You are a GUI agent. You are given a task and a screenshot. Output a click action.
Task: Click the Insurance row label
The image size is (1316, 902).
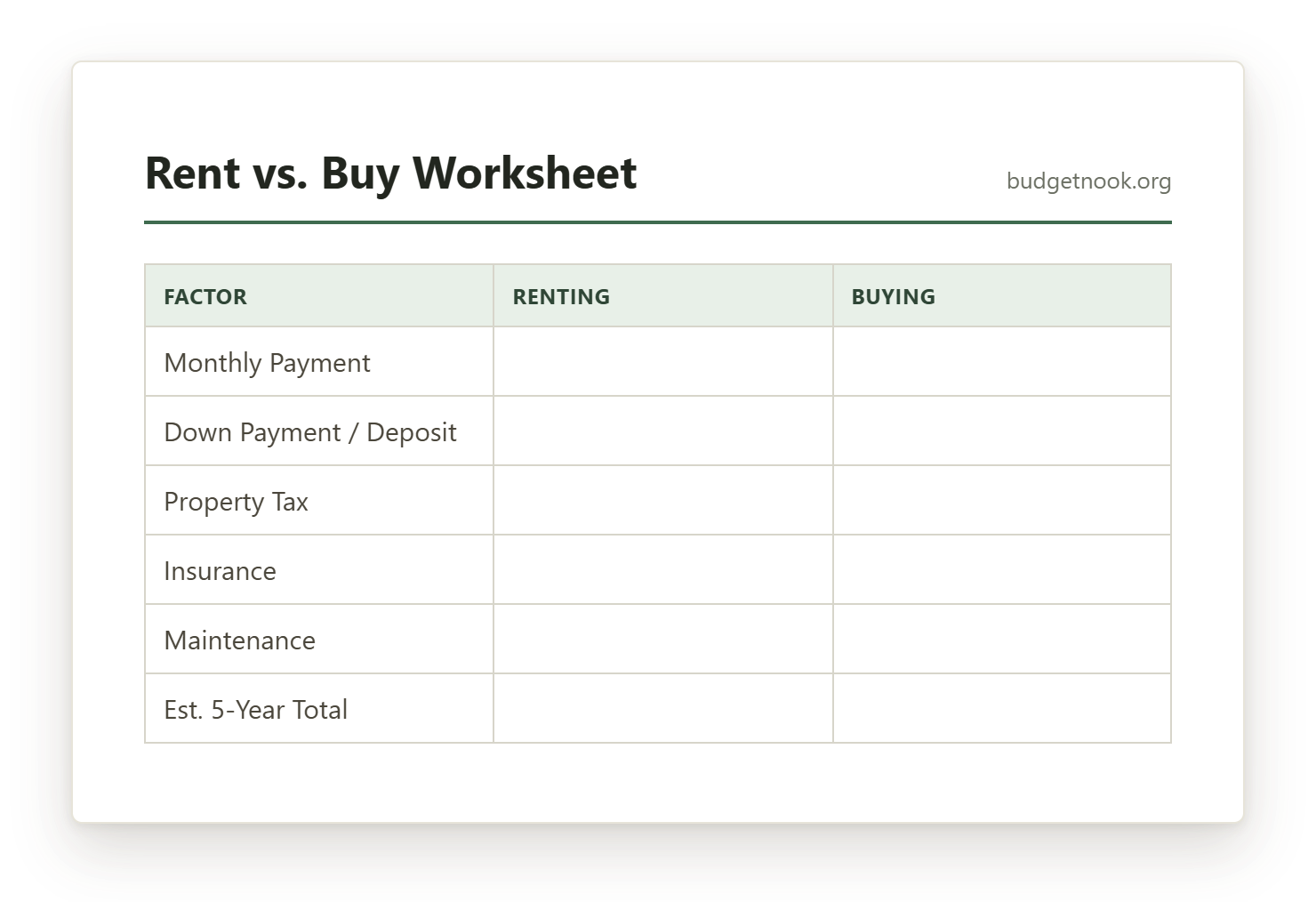point(220,571)
